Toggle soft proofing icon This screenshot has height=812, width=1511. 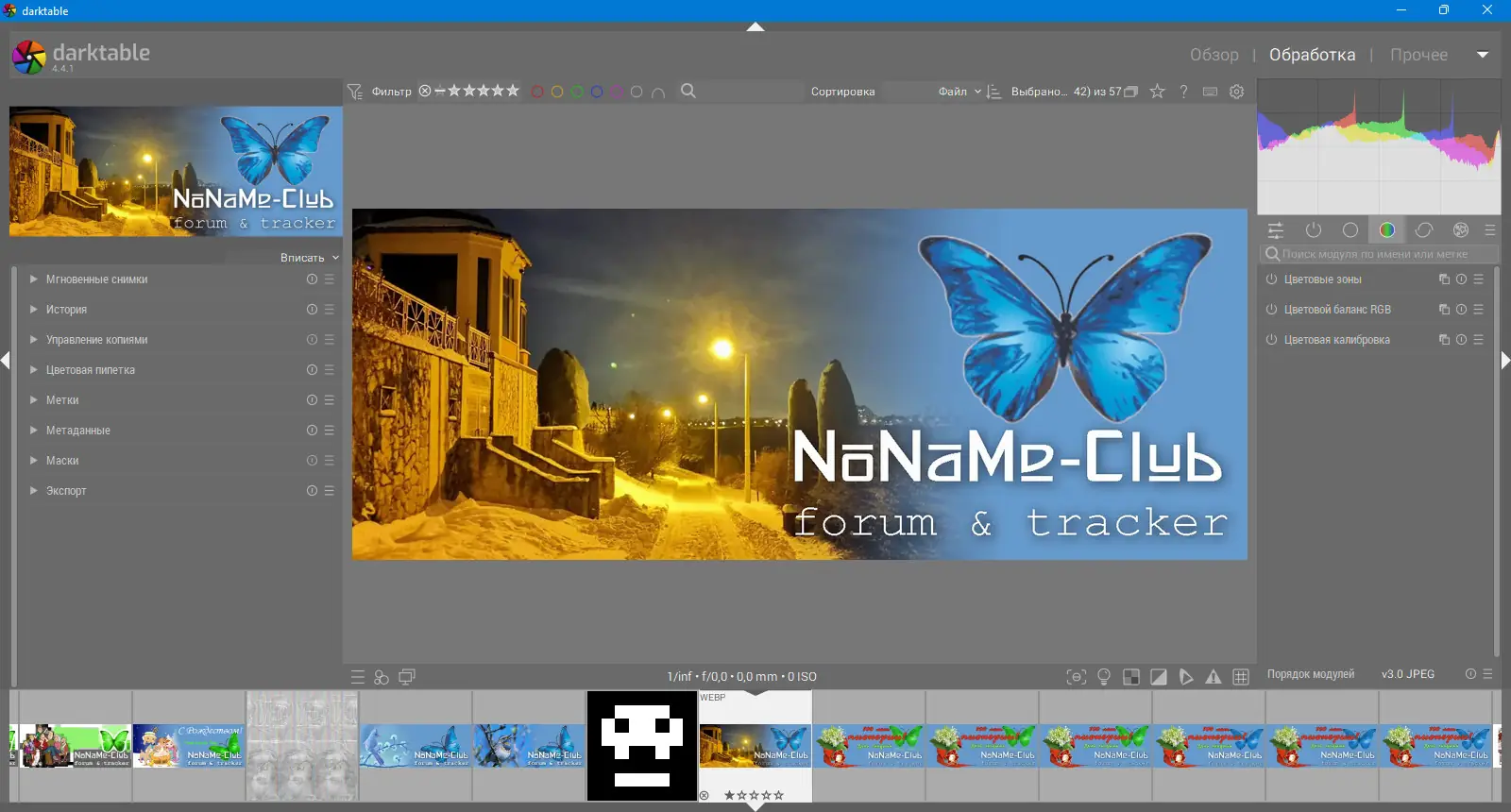(1186, 677)
